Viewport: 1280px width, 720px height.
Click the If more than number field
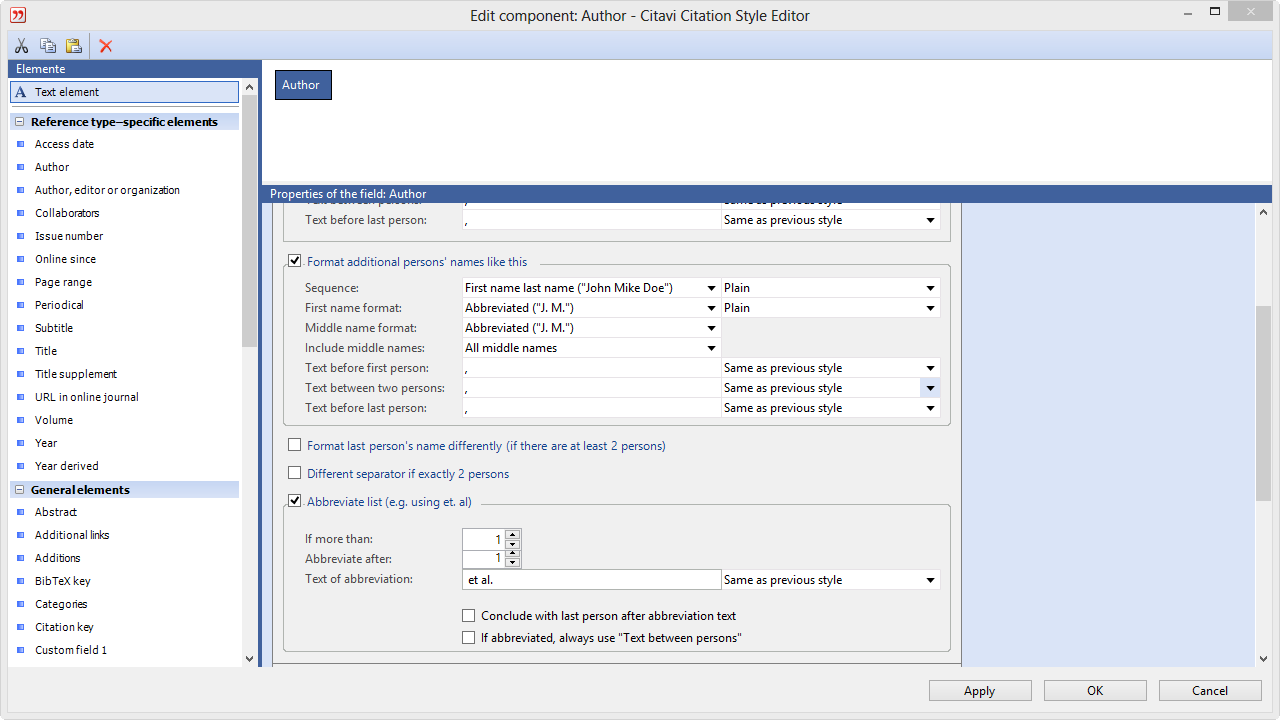coord(483,539)
